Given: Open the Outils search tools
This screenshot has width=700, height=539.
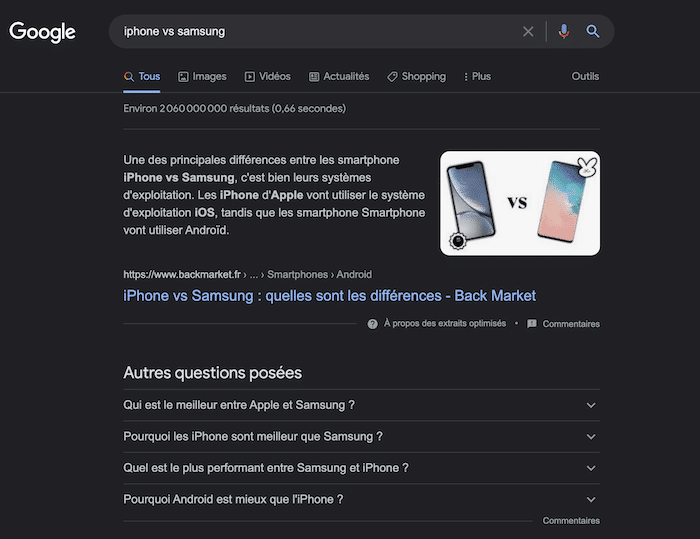Looking at the screenshot, I should click(x=585, y=77).
